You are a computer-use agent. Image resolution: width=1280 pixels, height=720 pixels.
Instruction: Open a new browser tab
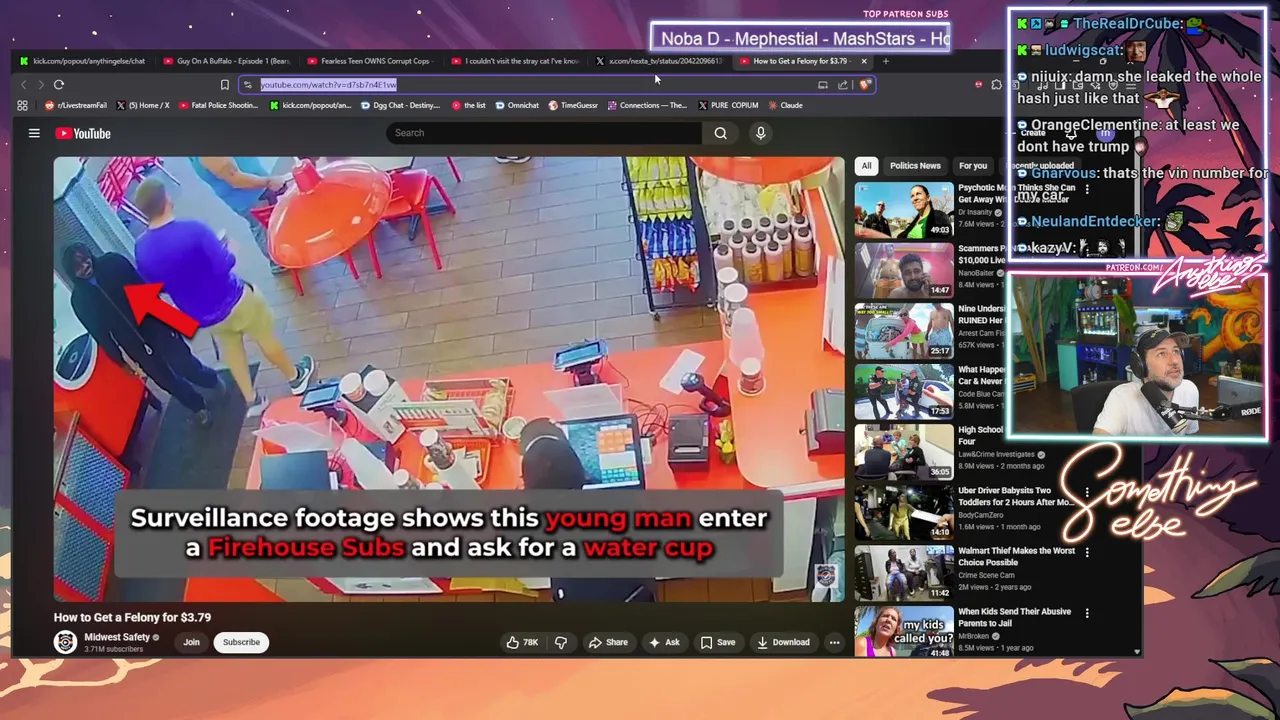886,61
